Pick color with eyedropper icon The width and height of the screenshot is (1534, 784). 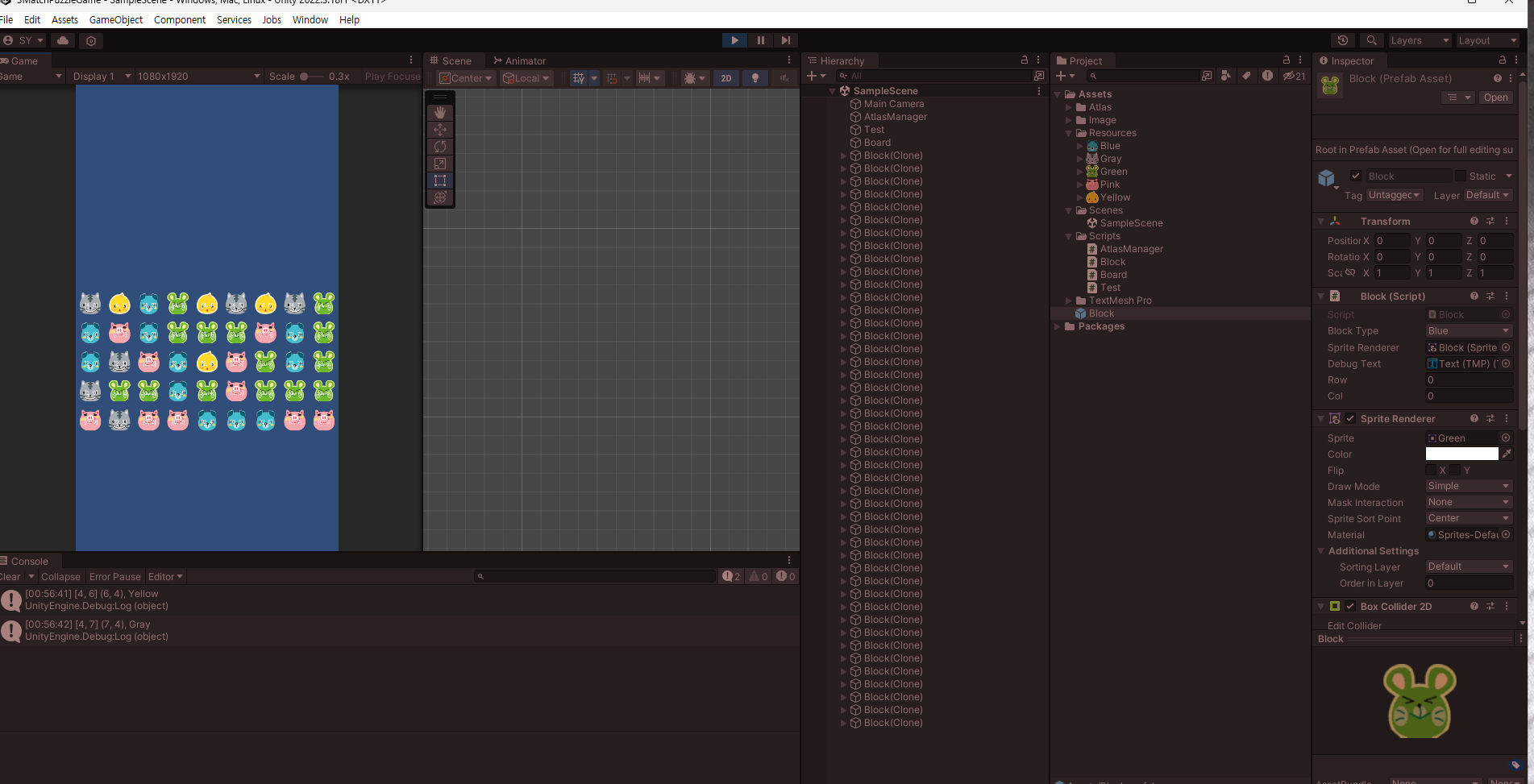(1507, 454)
